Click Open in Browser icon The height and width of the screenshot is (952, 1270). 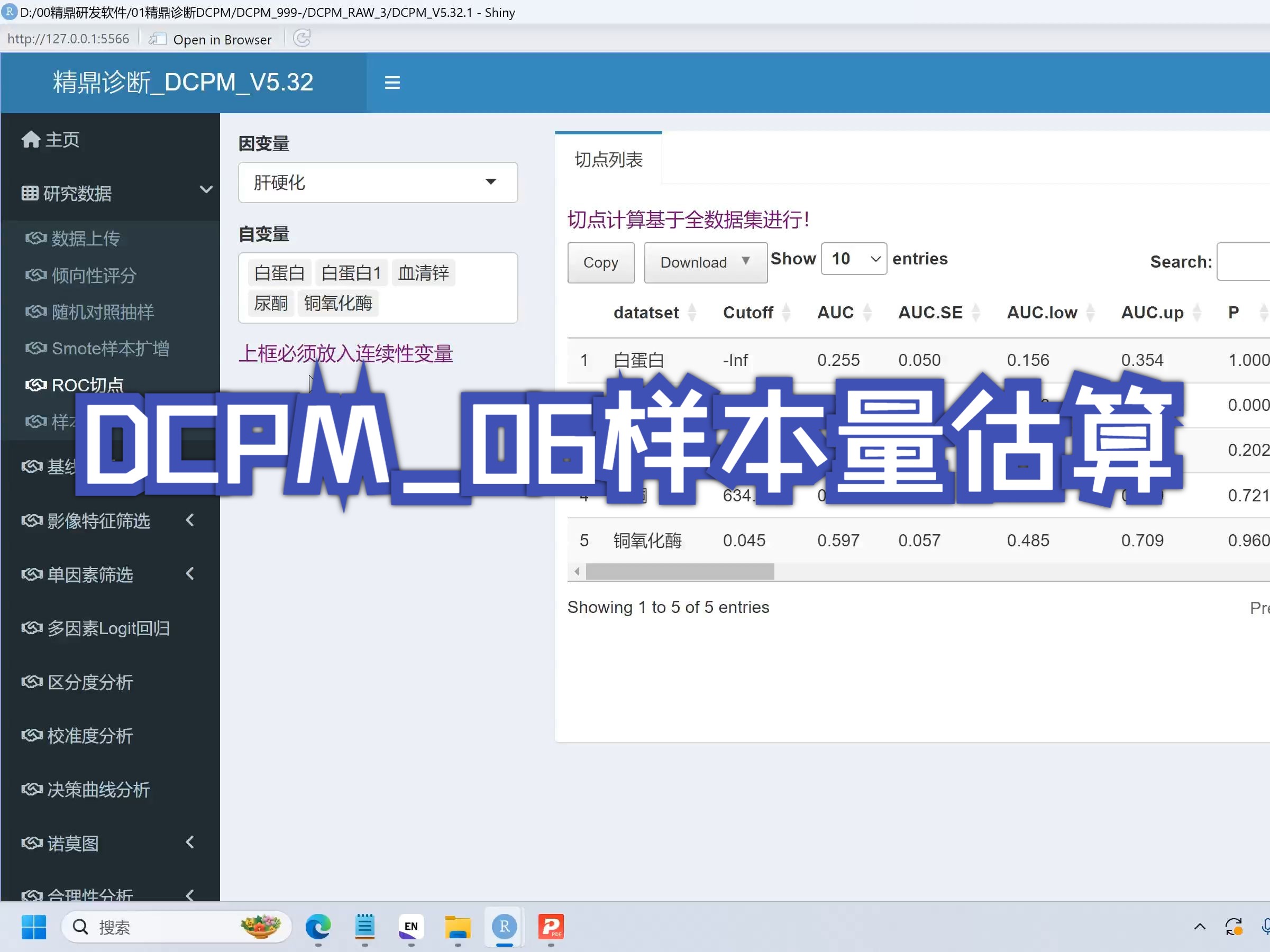coord(157,39)
